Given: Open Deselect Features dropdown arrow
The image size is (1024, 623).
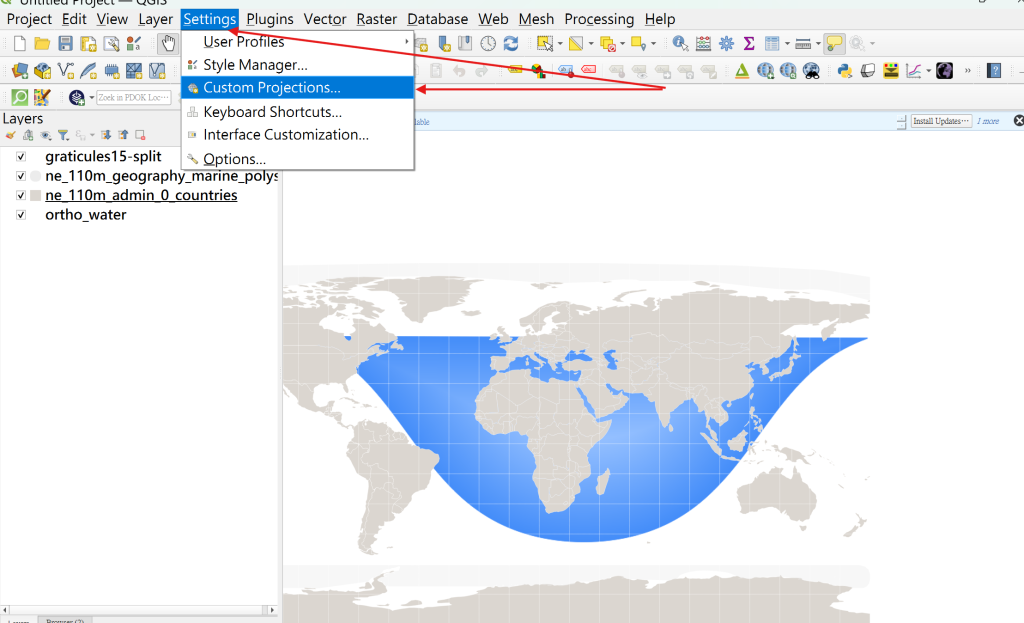Looking at the screenshot, I should (x=622, y=44).
